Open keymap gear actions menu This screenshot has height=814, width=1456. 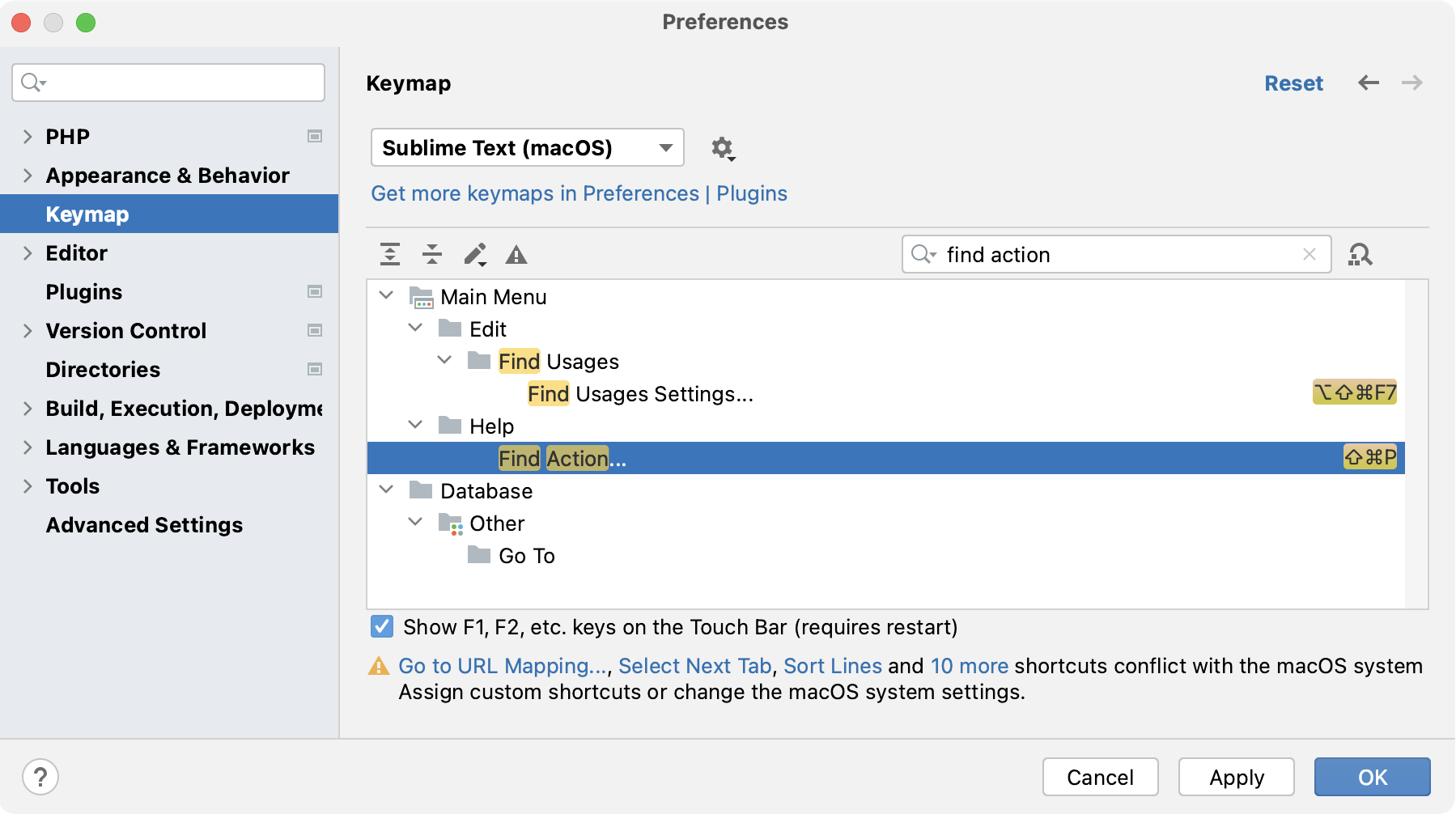[722, 149]
